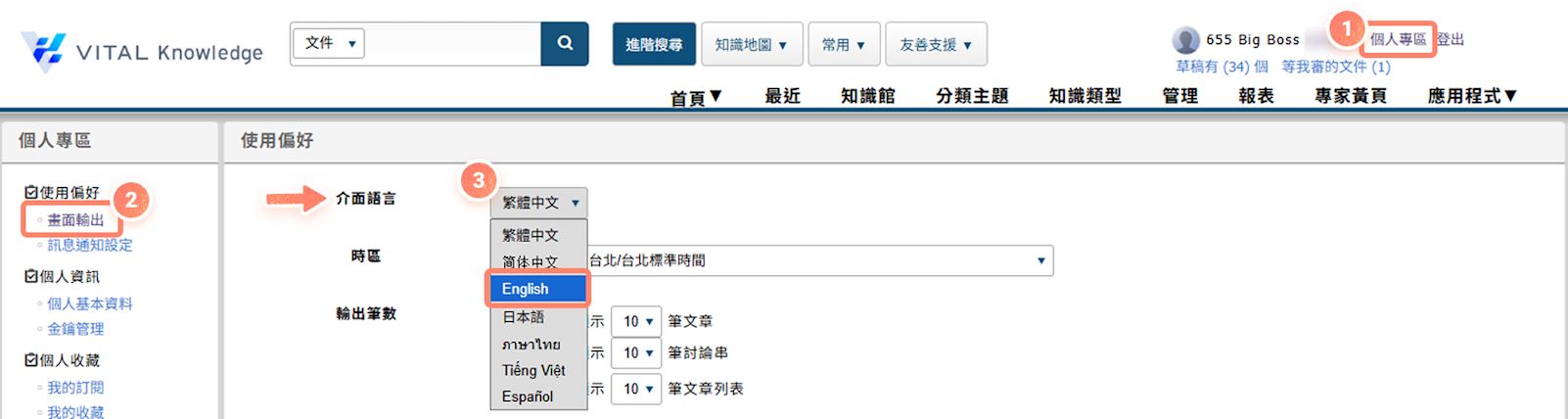Click inside the search text field

pyautogui.click(x=452, y=43)
